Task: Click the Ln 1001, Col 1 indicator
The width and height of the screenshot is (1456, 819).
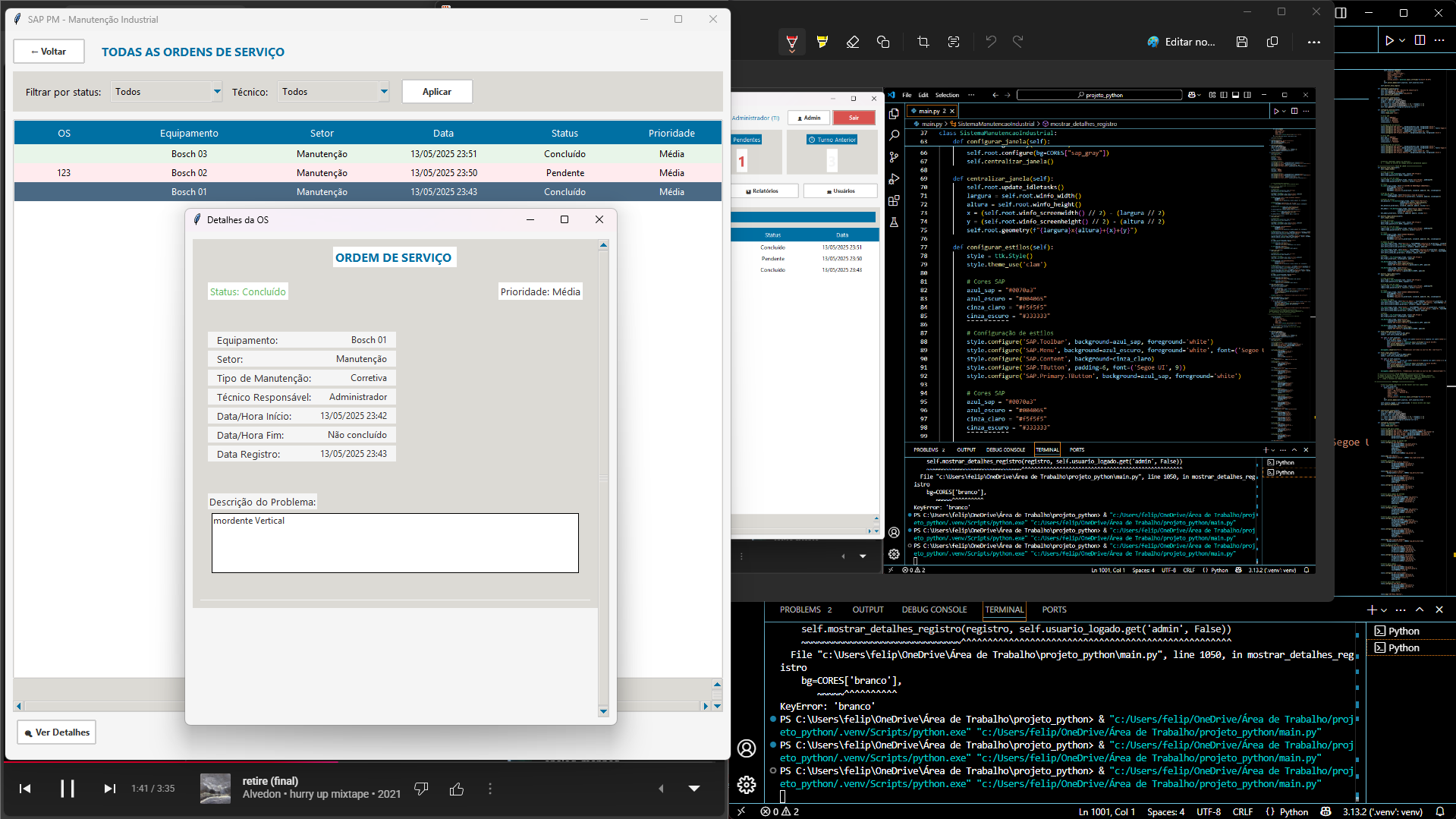Action: coord(1107,811)
